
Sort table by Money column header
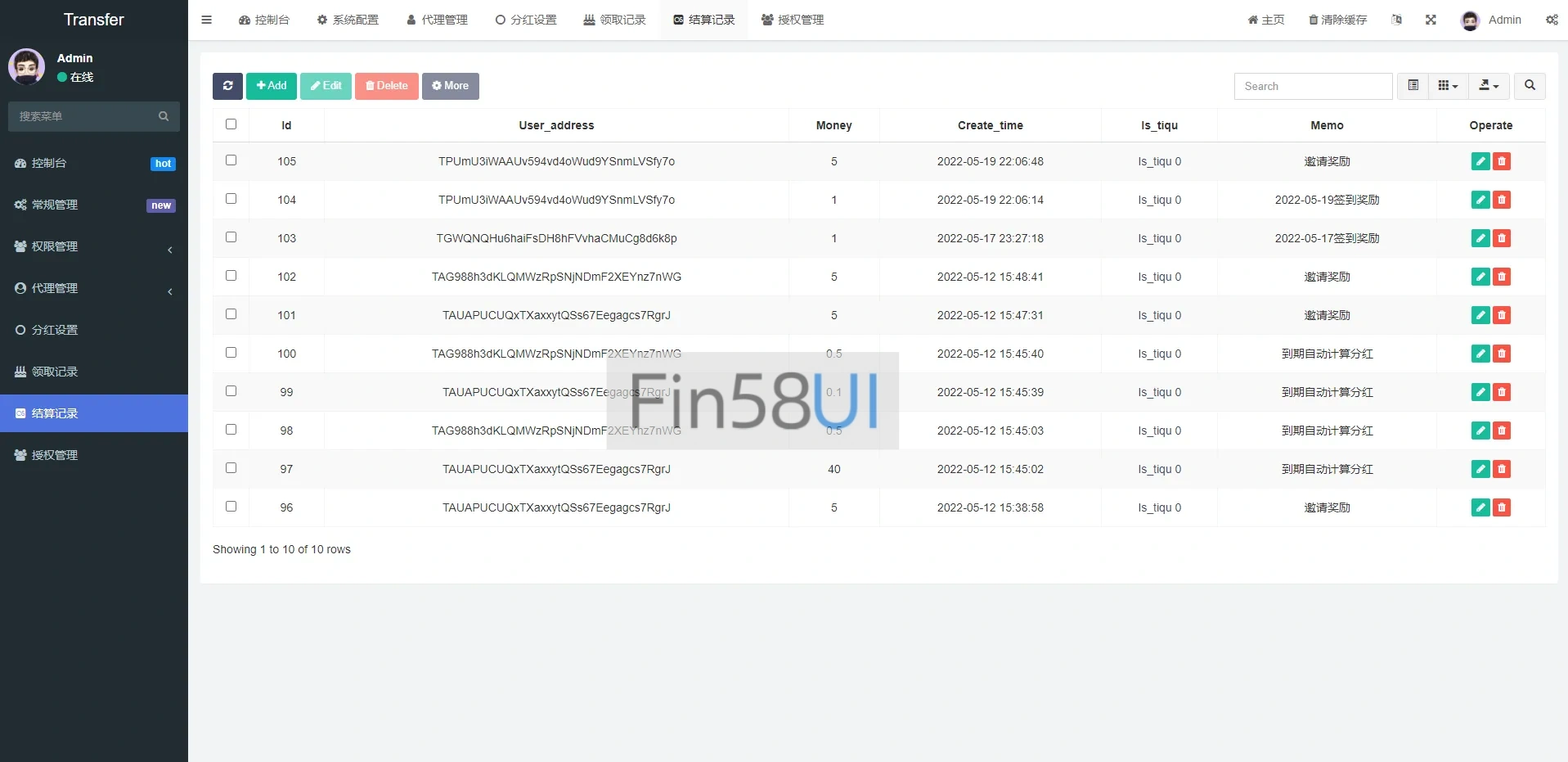833,125
